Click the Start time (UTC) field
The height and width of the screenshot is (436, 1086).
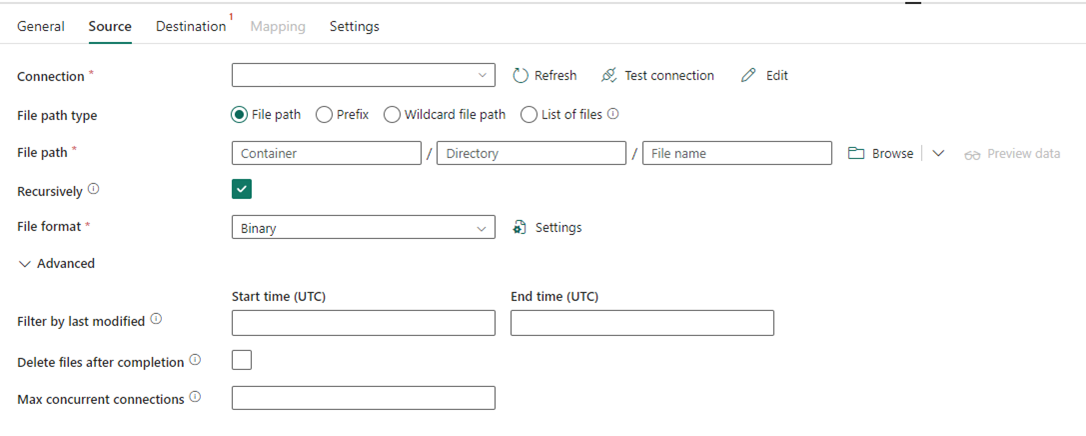363,323
